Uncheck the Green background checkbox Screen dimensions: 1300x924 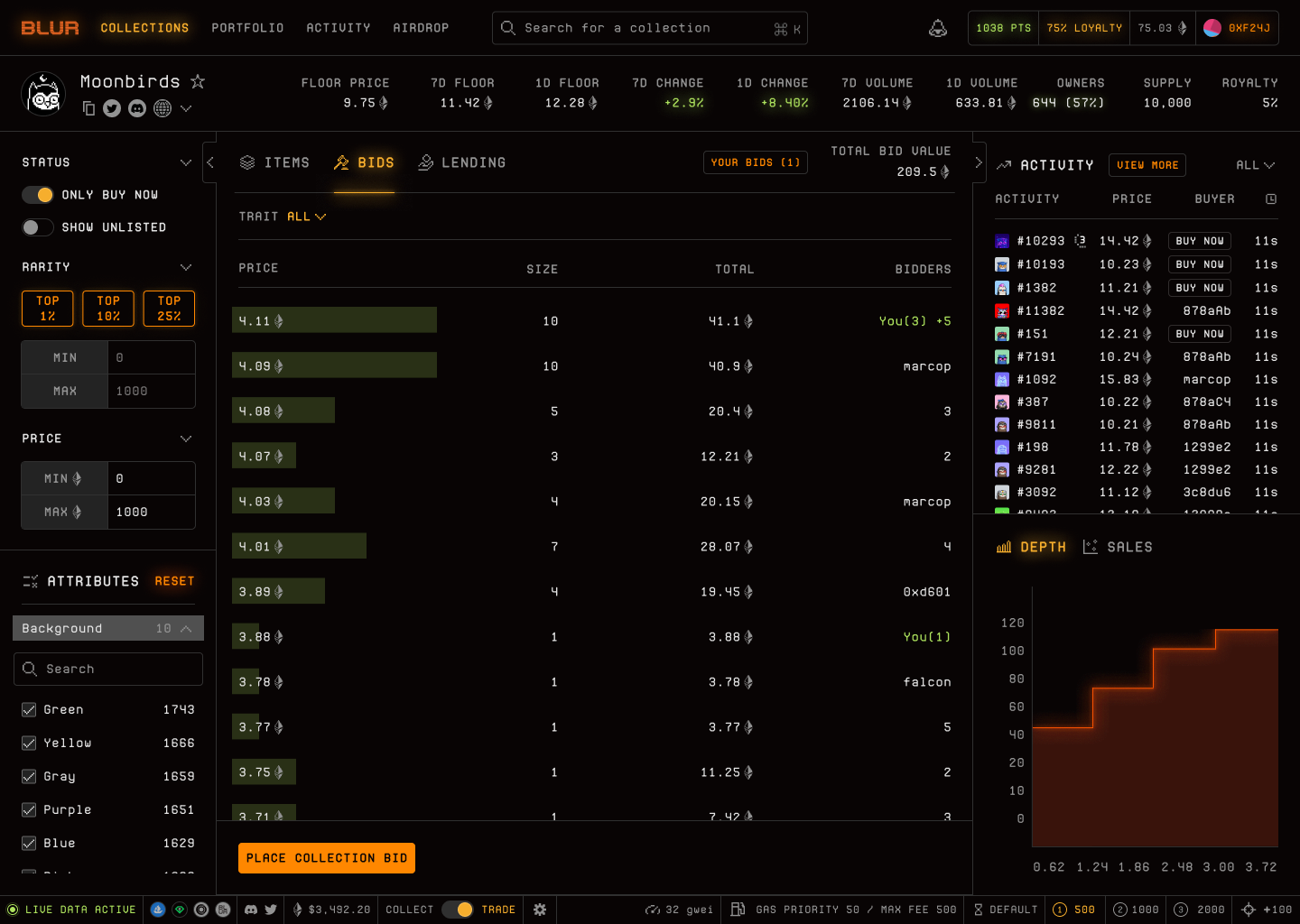29,710
